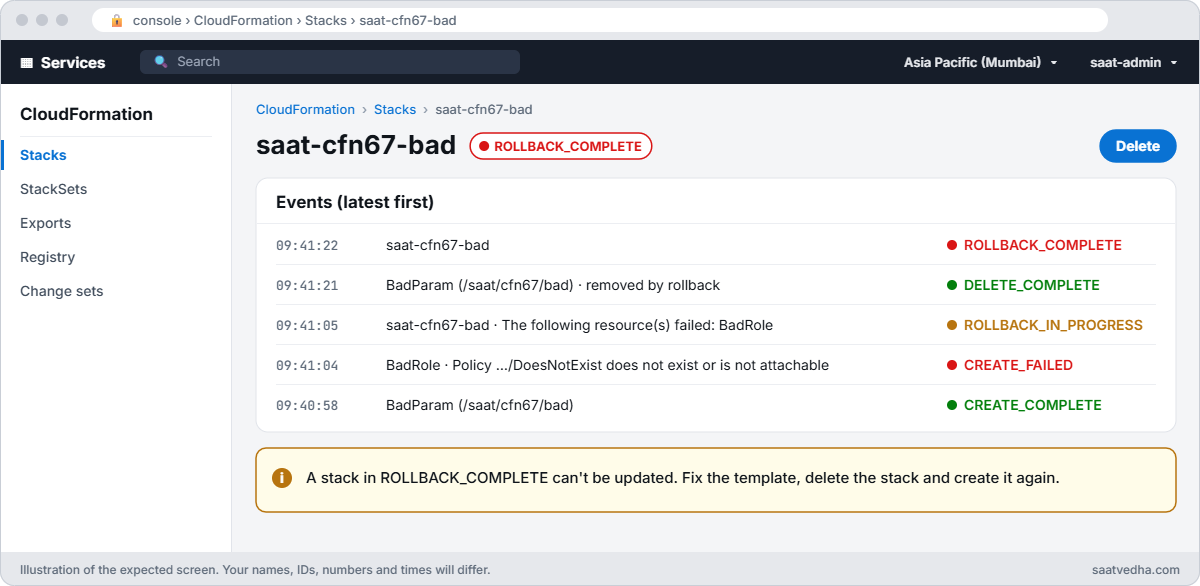1200x586 pixels.
Task: Click the lock icon in the address bar
Action: [x=117, y=20]
